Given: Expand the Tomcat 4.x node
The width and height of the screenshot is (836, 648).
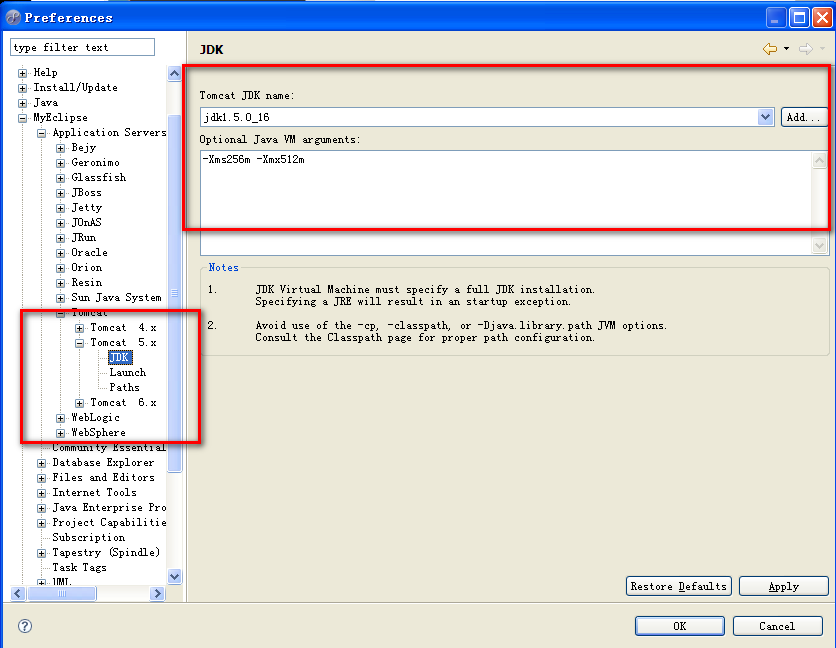Looking at the screenshot, I should [79, 328].
